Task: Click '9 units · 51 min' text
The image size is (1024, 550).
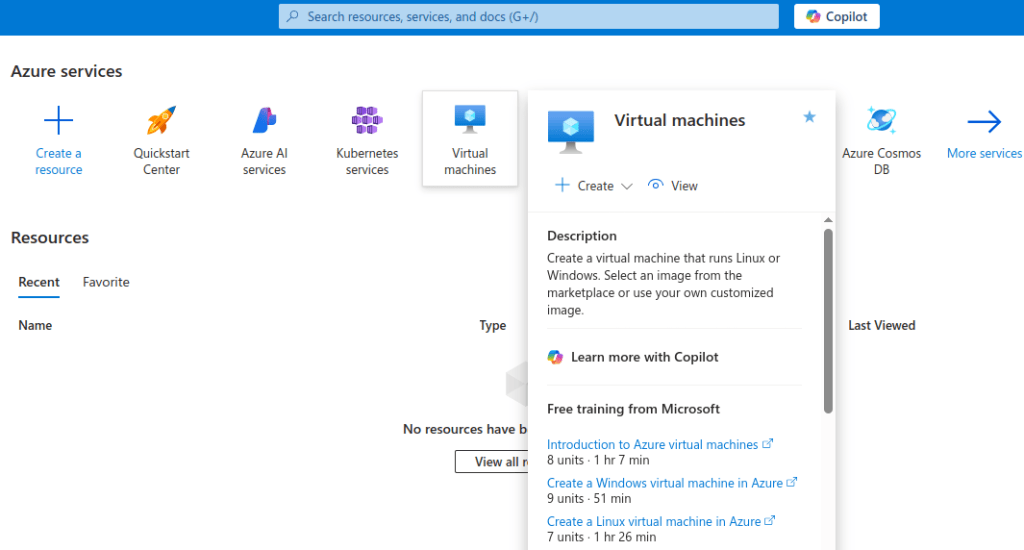Action: click(x=589, y=498)
